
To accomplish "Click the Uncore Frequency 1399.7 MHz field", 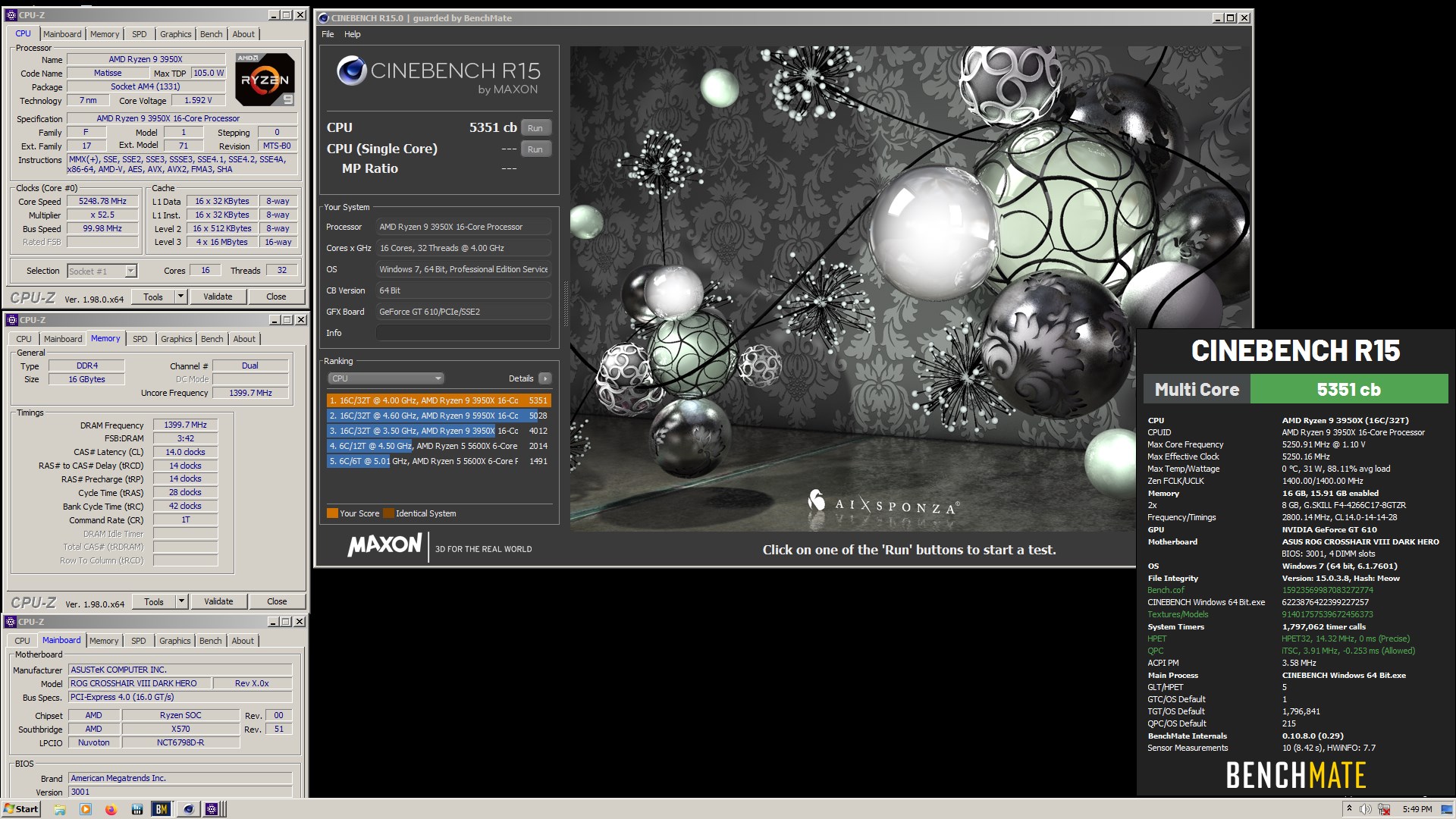I will click(x=250, y=394).
